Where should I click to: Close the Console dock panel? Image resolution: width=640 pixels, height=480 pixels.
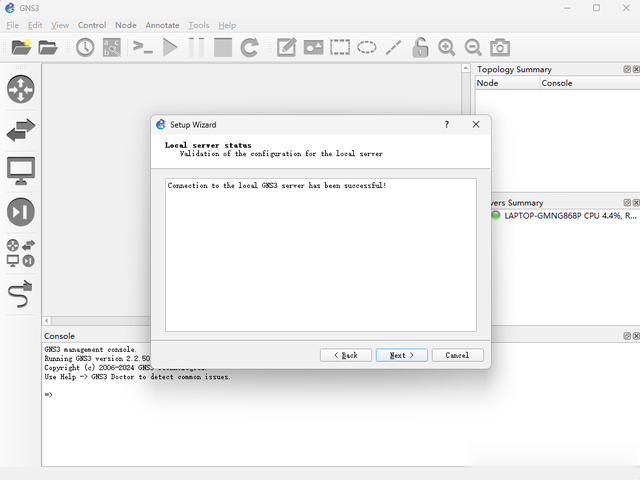636,336
